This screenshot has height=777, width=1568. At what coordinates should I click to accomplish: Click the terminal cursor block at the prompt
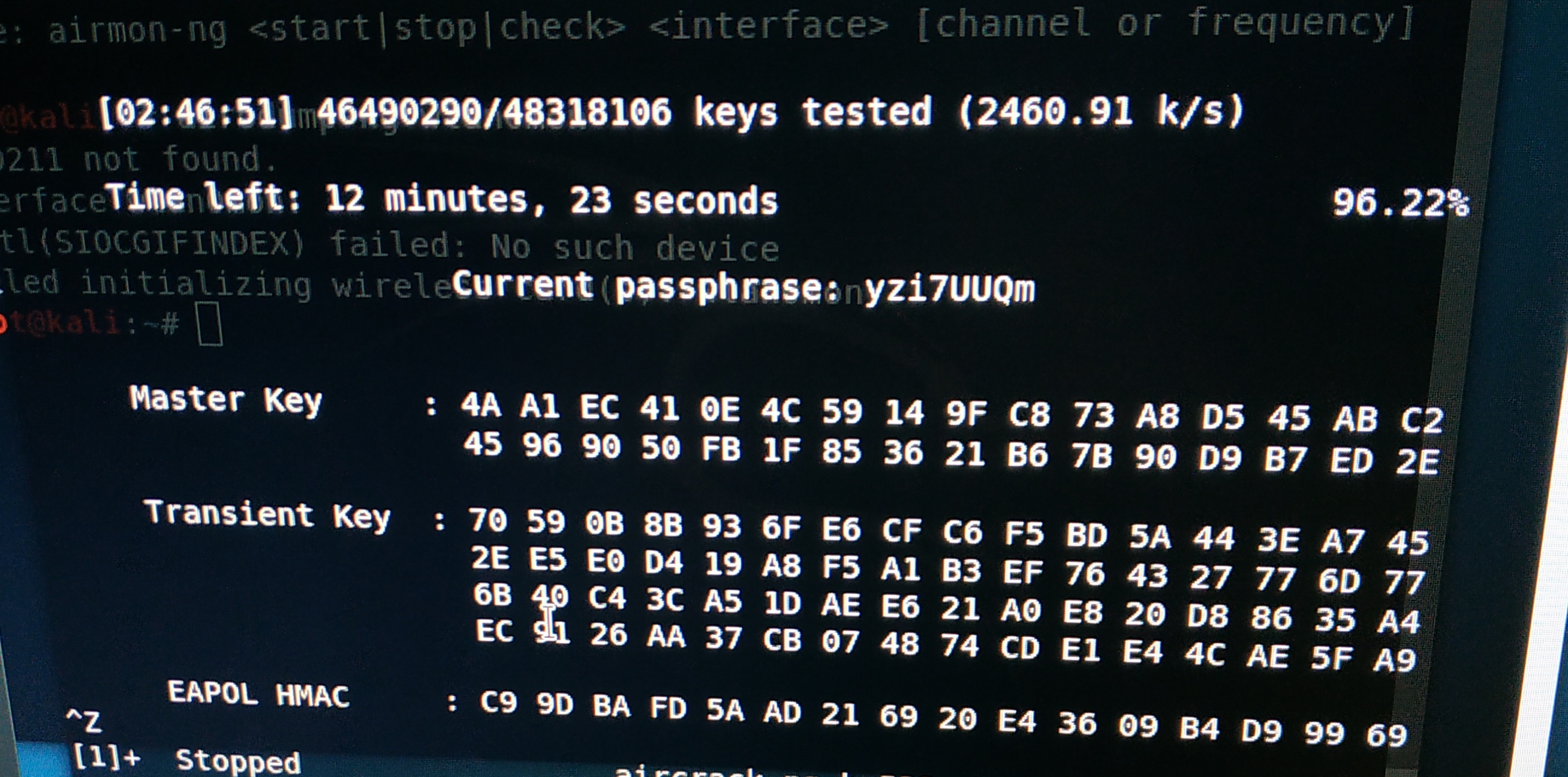pyautogui.click(x=210, y=326)
